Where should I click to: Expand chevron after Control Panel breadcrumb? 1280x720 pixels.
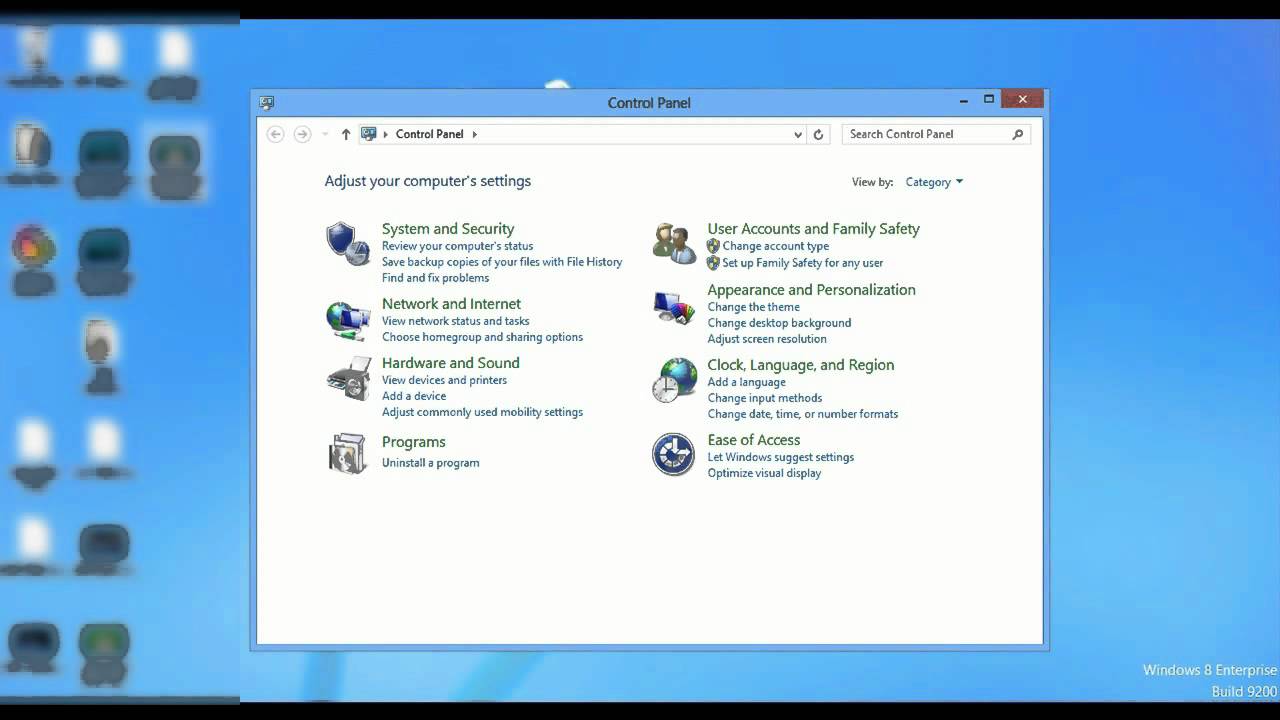pos(475,134)
